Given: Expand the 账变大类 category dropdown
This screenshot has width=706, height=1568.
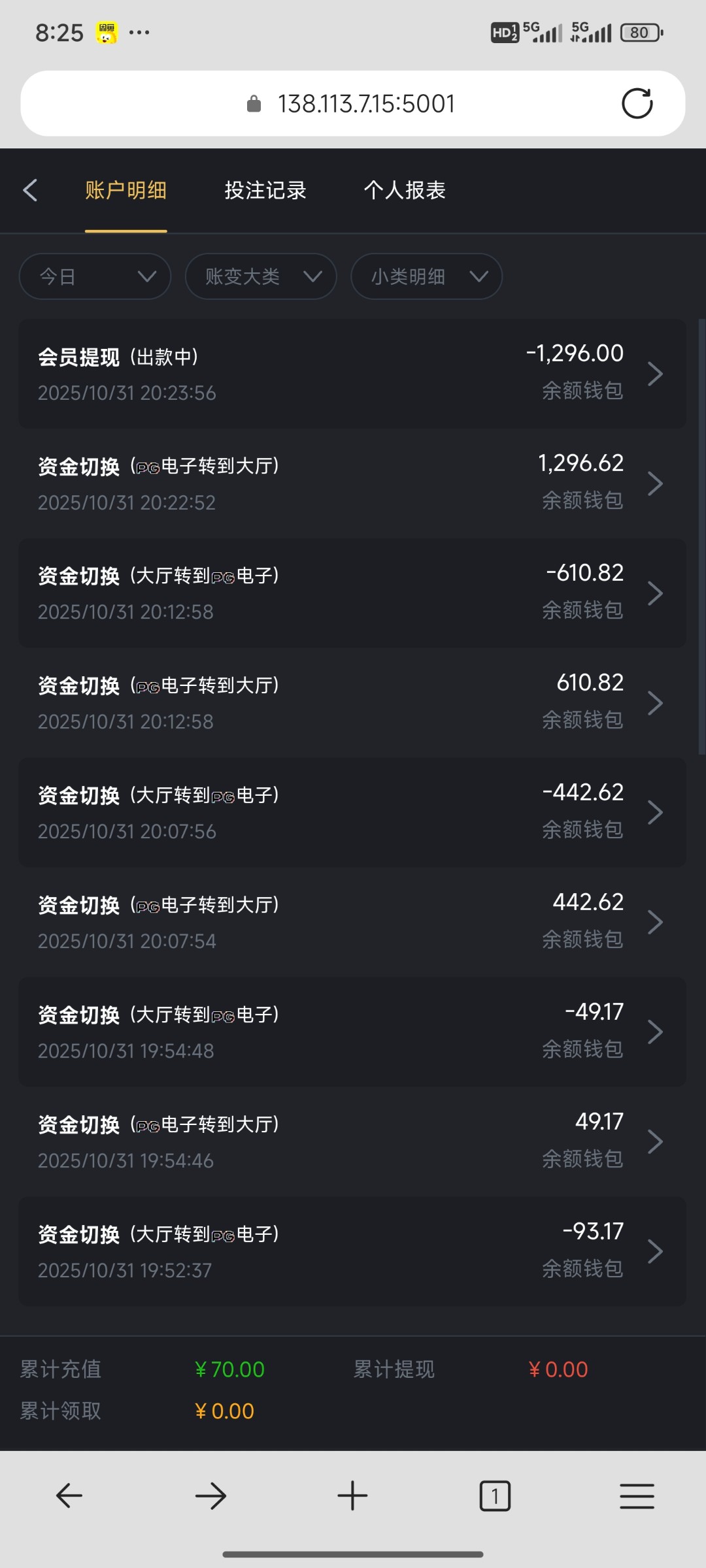Looking at the screenshot, I should point(261,276).
